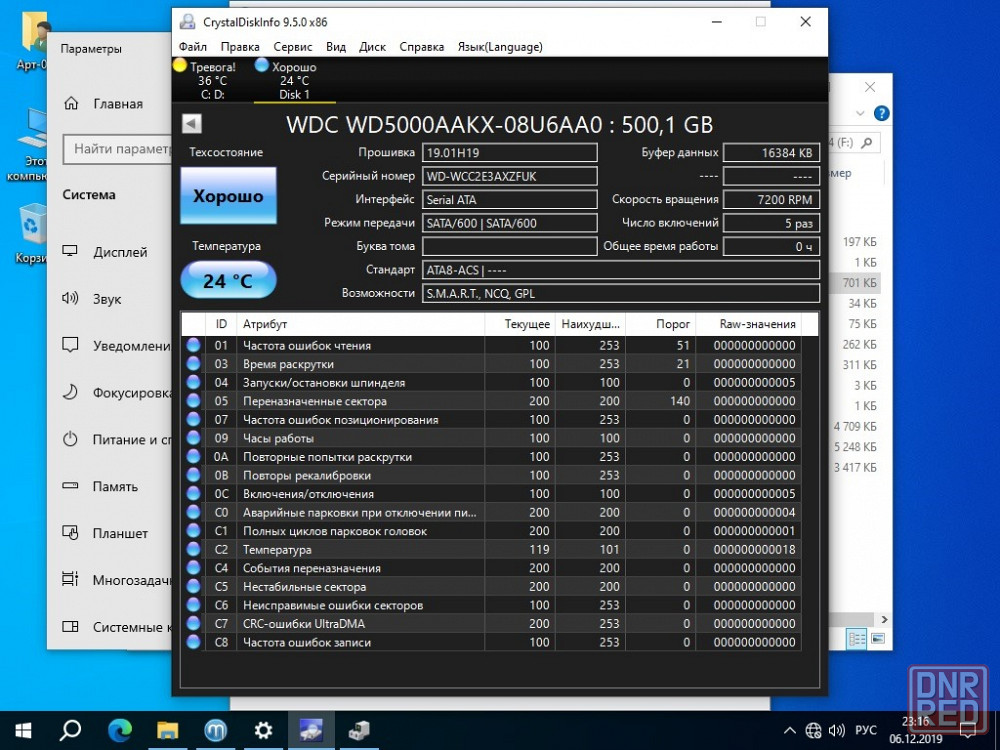Open Дисплей settings in Параметры window
Image resolution: width=1000 pixels, height=750 pixels.
pos(110,252)
